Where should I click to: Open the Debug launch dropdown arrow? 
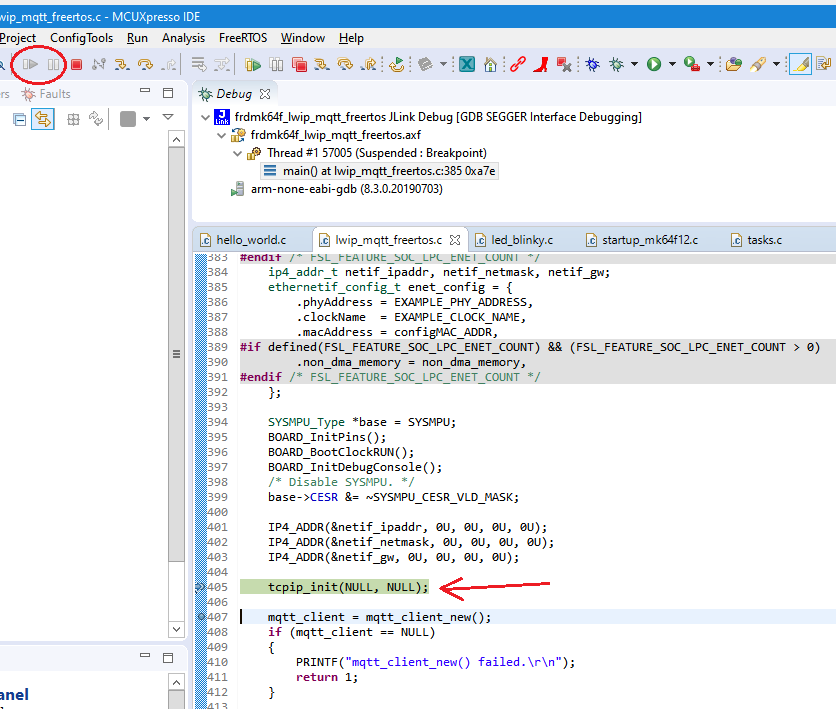(634, 65)
